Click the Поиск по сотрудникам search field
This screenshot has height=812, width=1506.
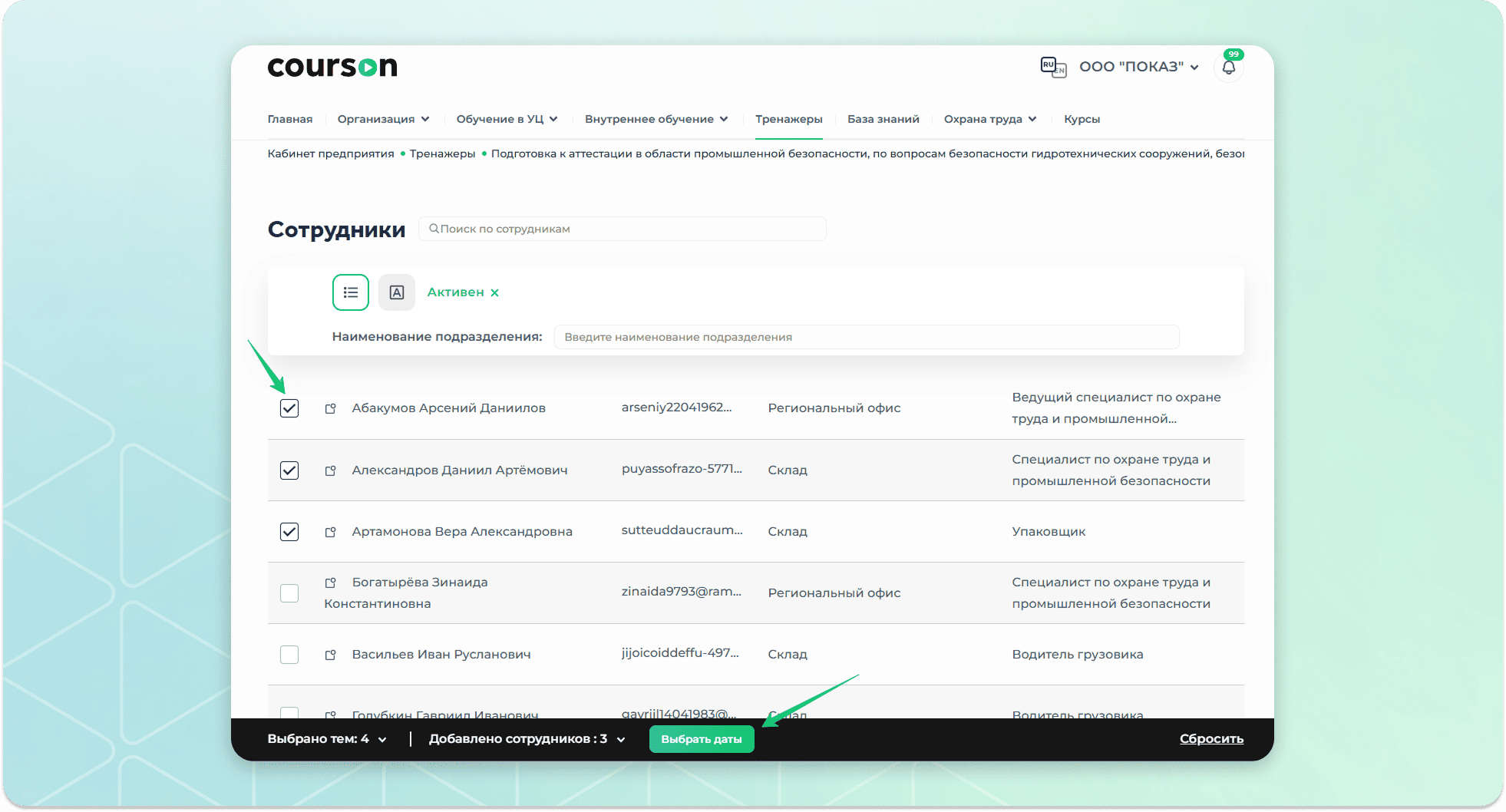point(622,229)
